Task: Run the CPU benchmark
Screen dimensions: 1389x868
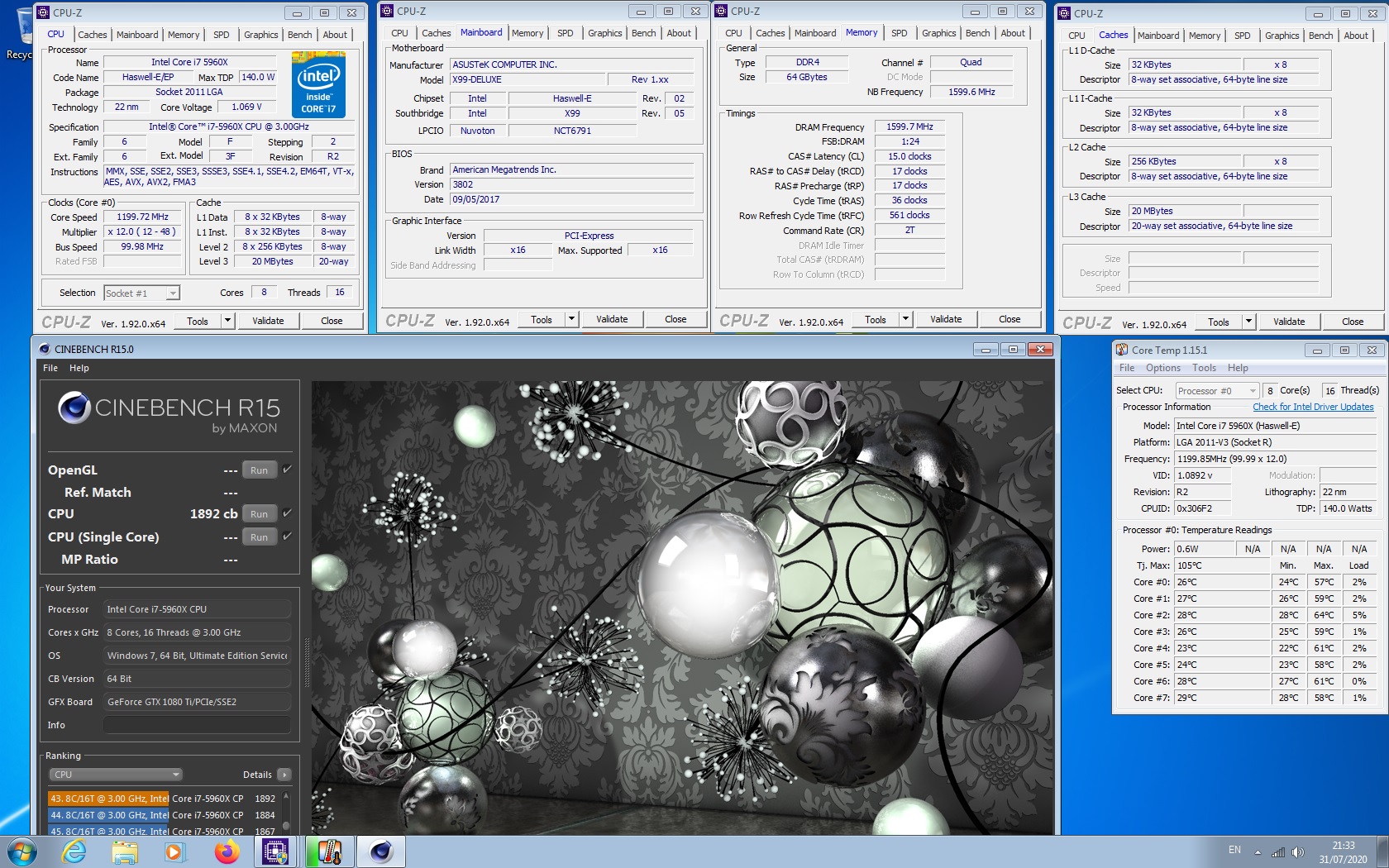Action: coord(260,513)
